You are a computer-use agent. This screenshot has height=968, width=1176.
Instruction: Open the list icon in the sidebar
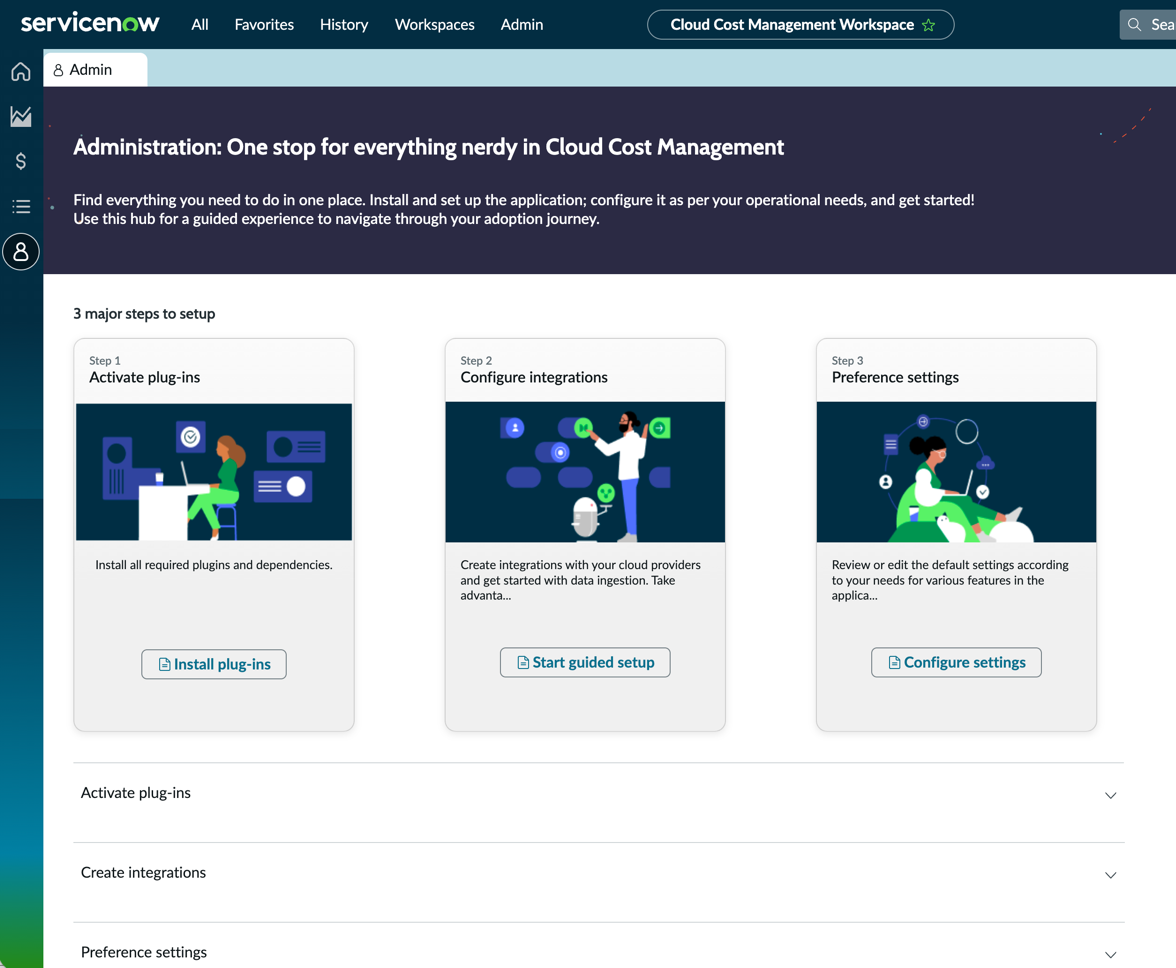coord(21,206)
